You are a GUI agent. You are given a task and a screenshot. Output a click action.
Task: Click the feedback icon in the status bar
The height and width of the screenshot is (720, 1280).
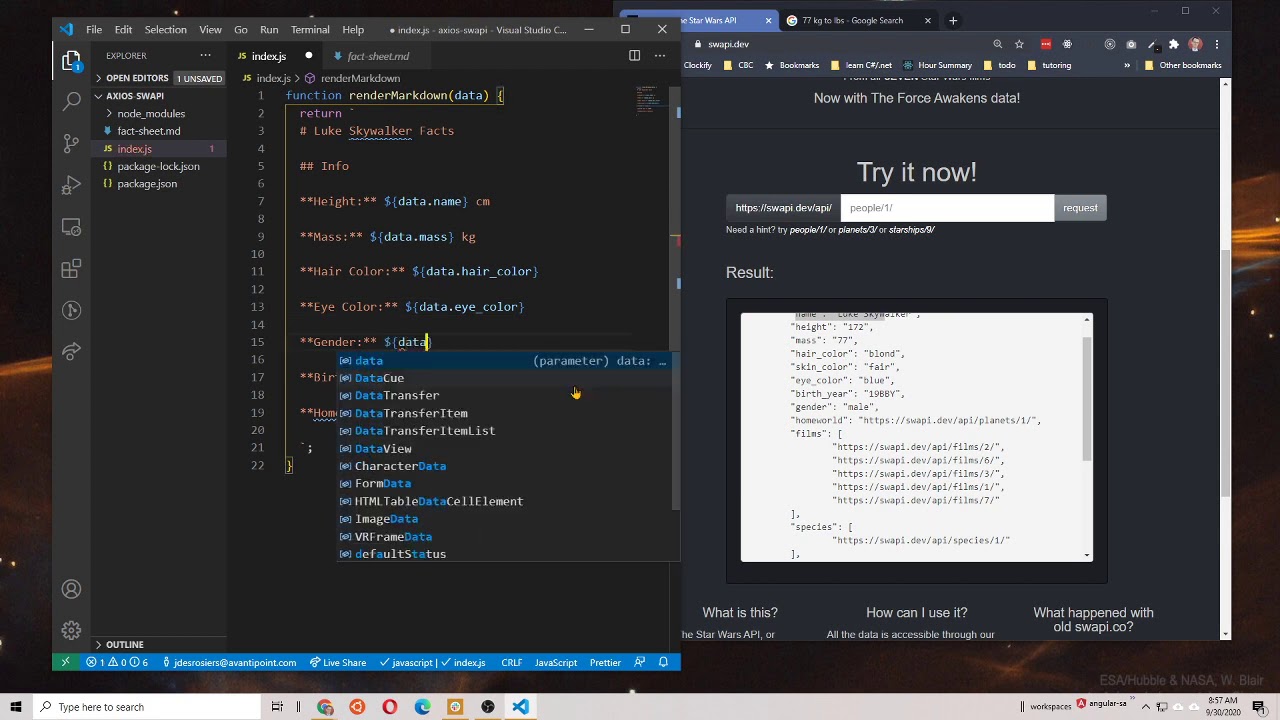pyautogui.click(x=638, y=662)
